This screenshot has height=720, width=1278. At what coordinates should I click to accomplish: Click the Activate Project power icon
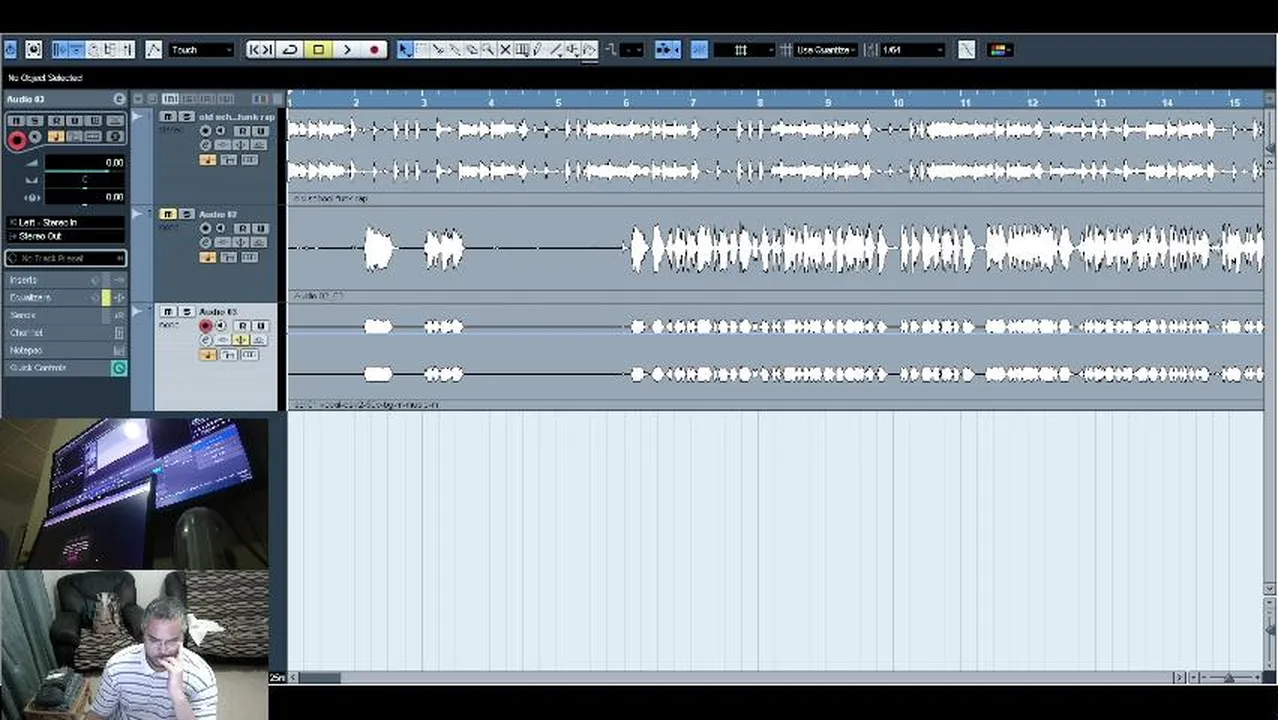pos(10,49)
